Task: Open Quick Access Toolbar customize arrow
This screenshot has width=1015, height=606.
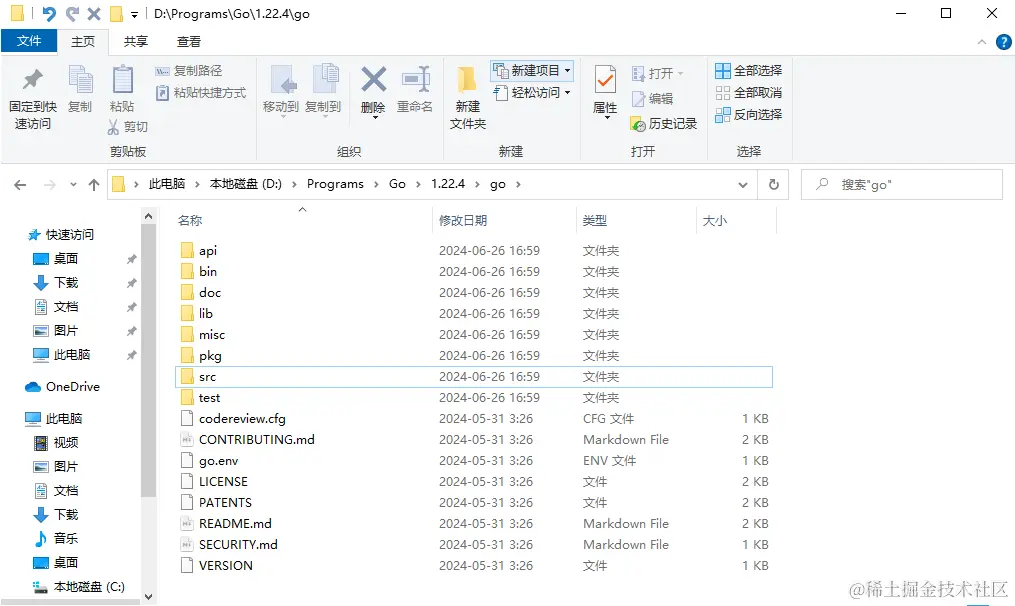Action: click(135, 14)
